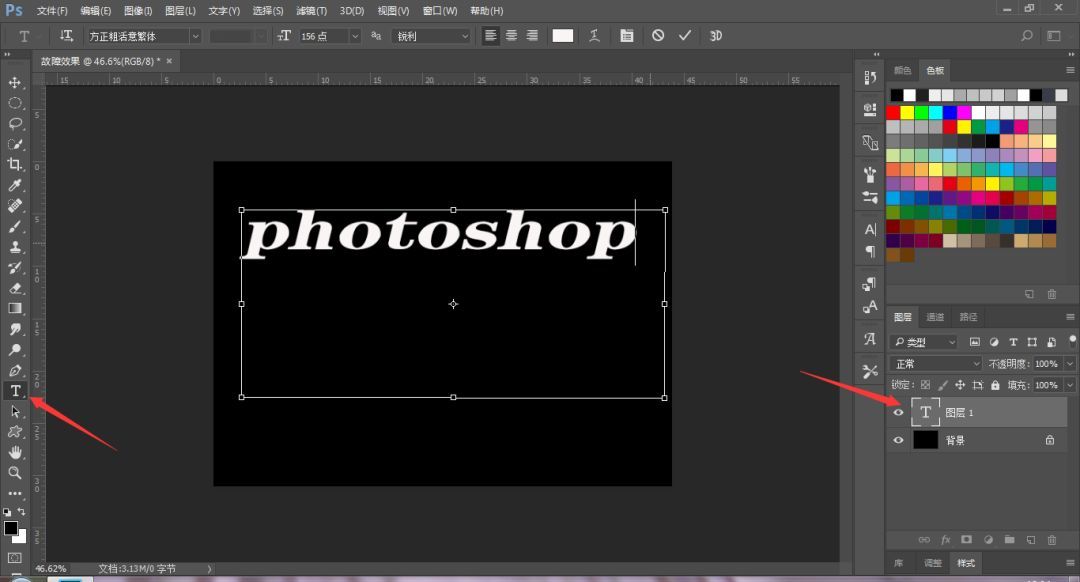
Task: Commit text edits with checkmark icon
Action: 685,36
